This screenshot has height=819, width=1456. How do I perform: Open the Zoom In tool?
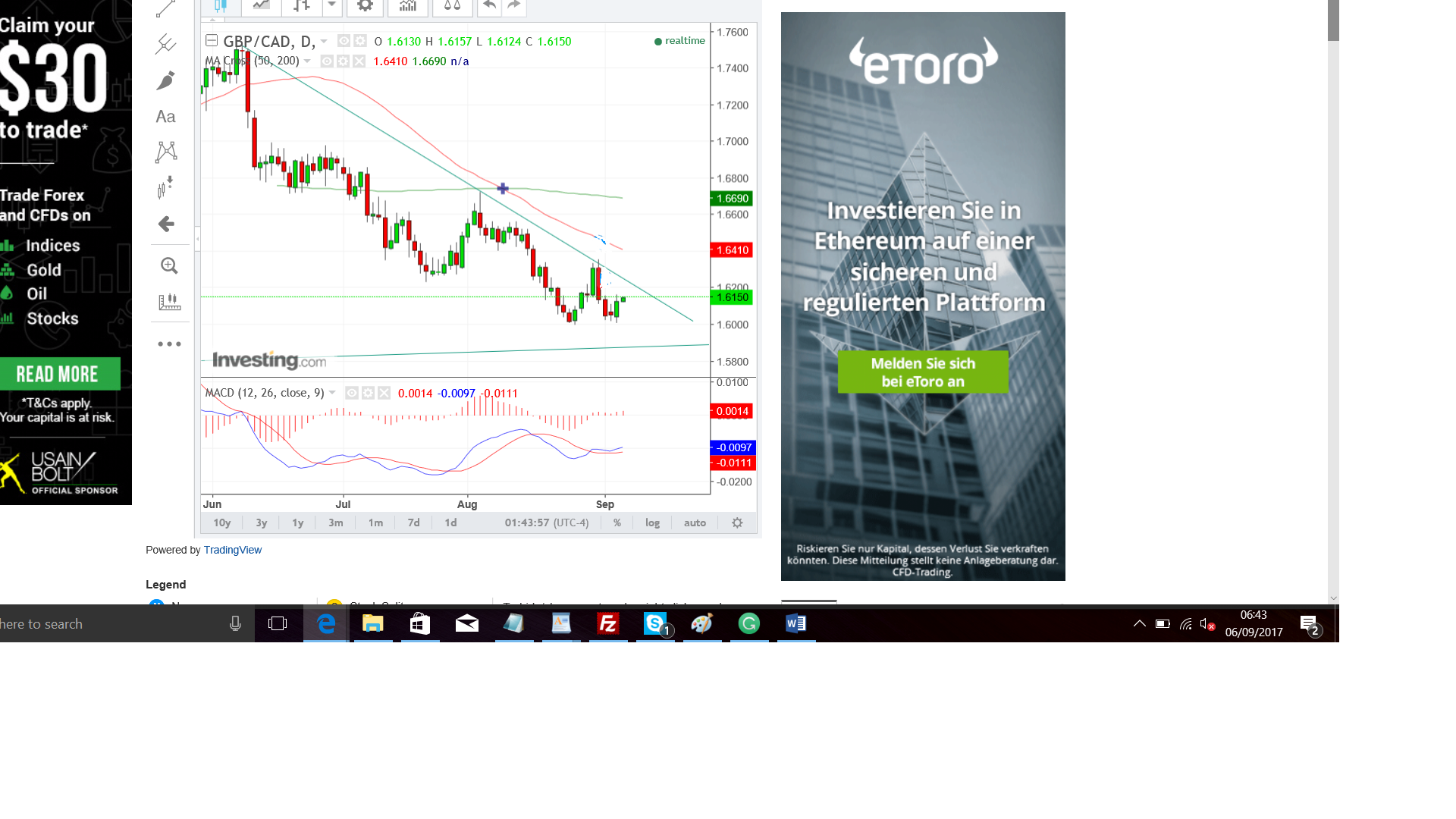(x=168, y=265)
